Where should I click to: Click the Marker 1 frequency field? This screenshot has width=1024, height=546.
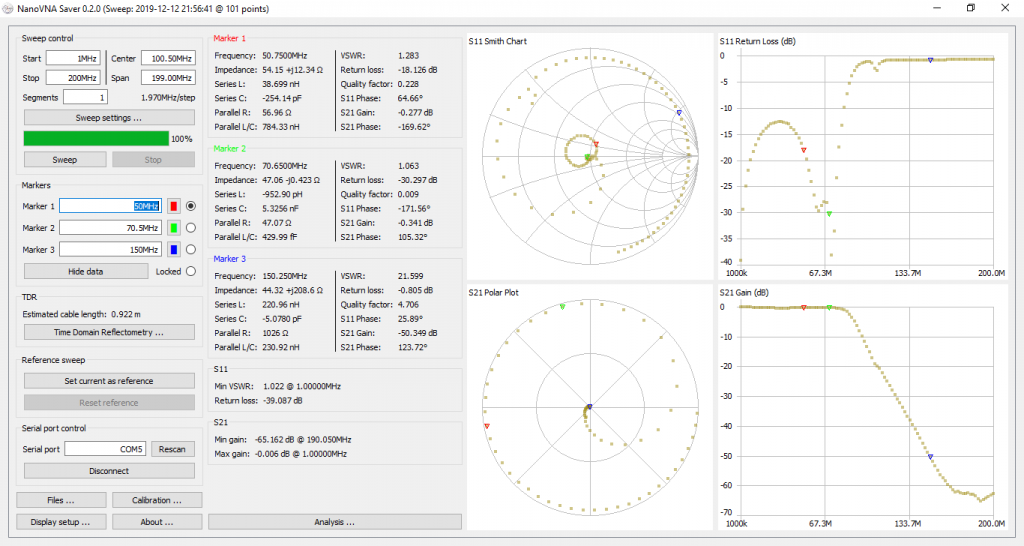coord(110,206)
